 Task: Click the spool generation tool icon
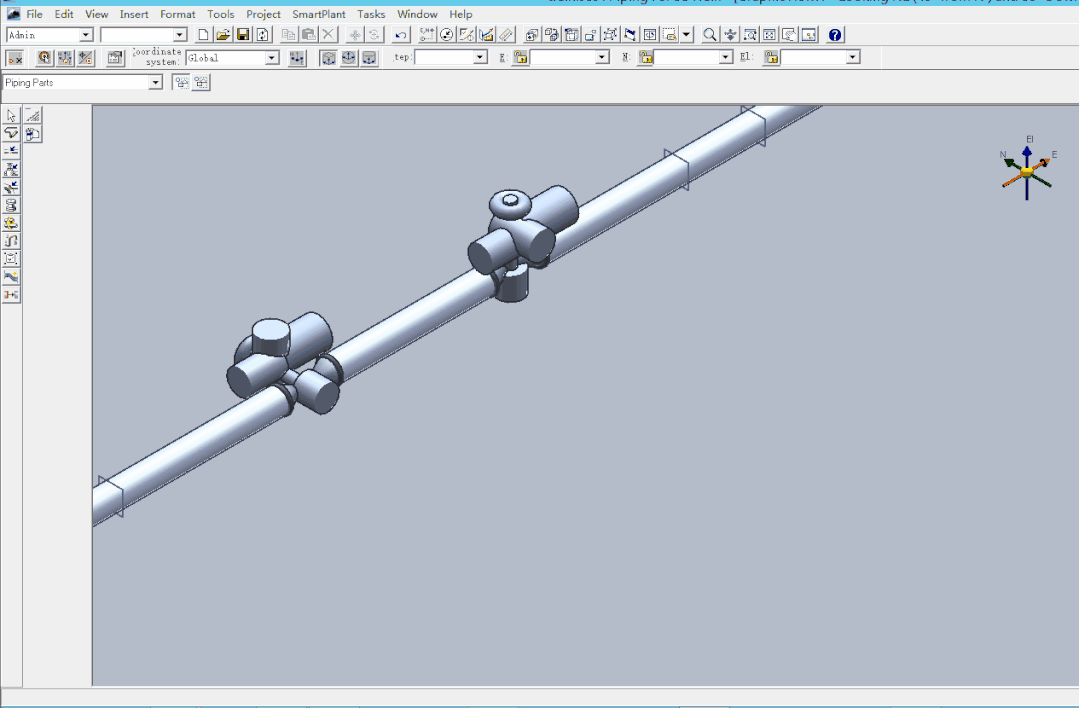point(11,205)
